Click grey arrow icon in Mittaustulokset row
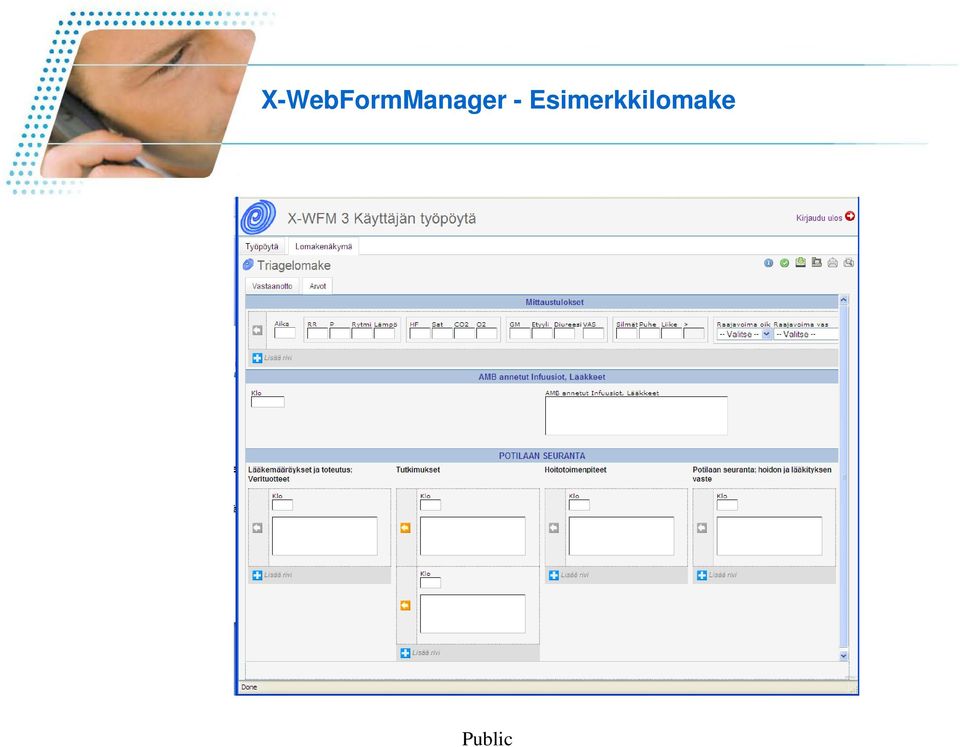The image size is (960, 747). point(258,330)
